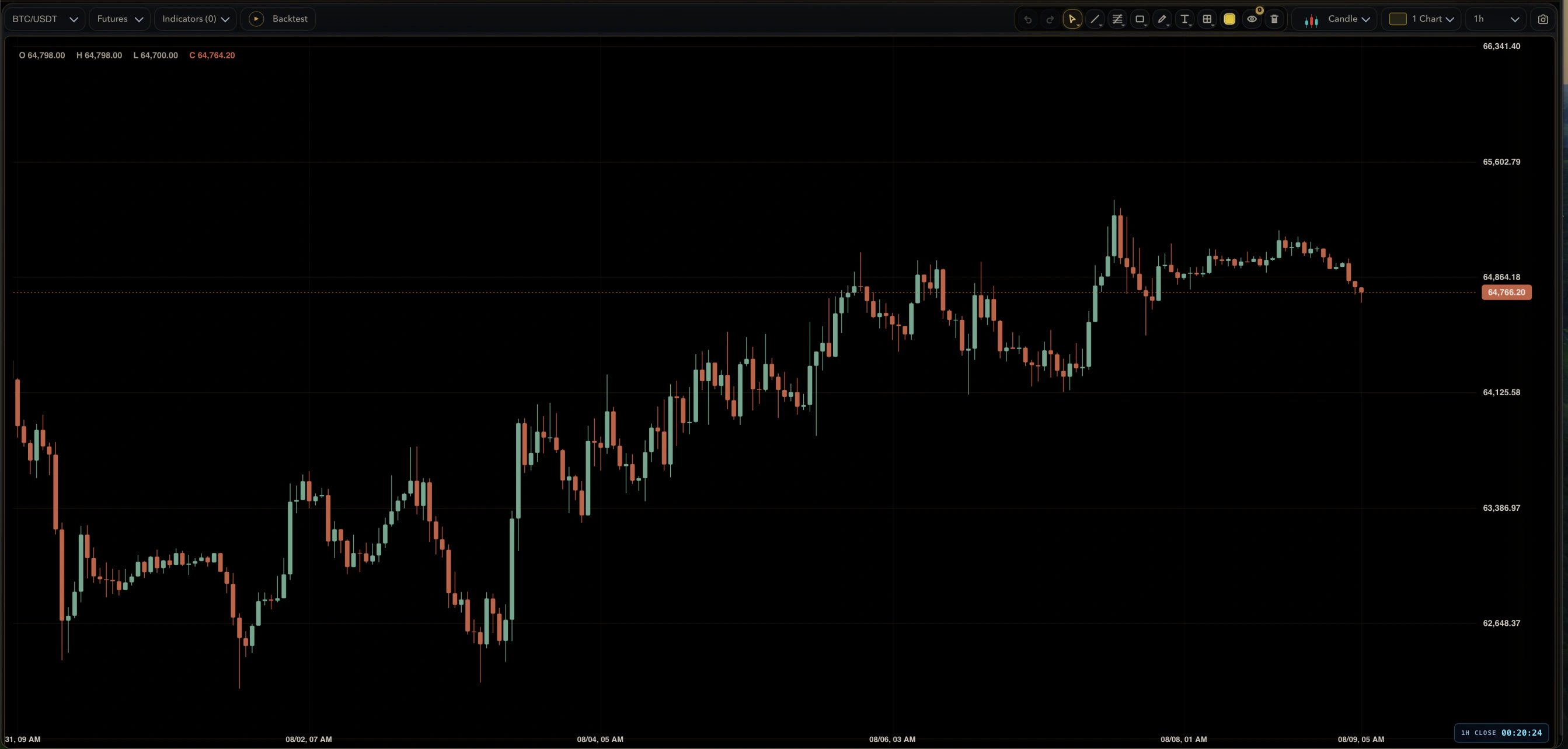This screenshot has width=1568, height=749.
Task: Expand the Indicators (0) menu
Action: pos(196,19)
